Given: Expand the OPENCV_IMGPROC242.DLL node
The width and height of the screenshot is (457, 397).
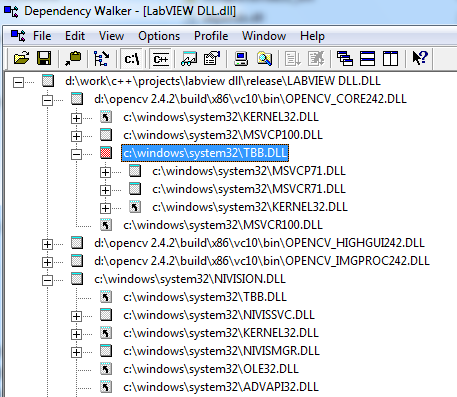Looking at the screenshot, I should click(x=47, y=262).
